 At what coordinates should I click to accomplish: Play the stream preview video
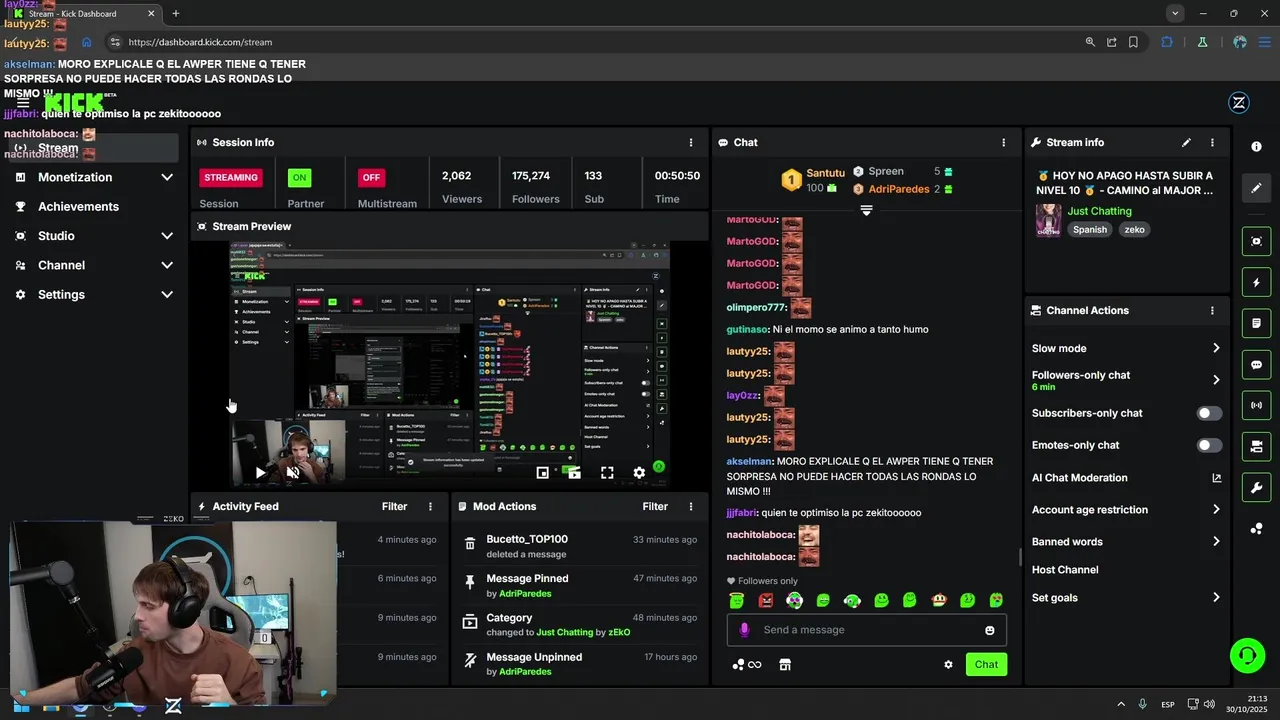(x=260, y=473)
